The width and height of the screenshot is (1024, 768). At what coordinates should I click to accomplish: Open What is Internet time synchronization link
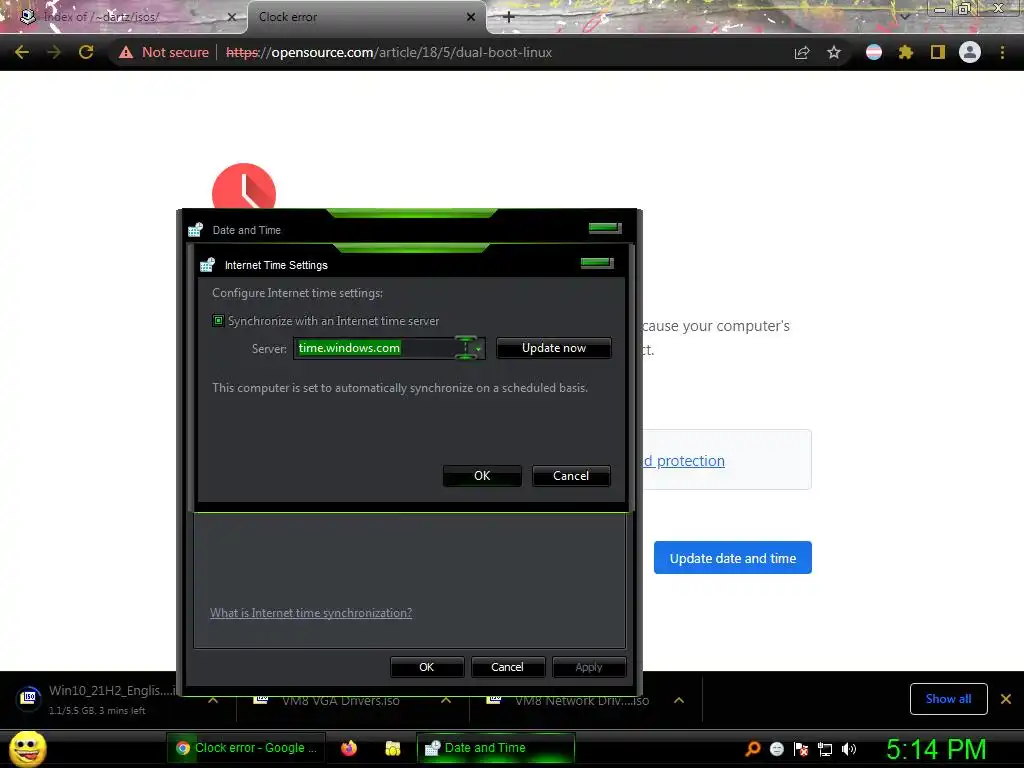click(x=311, y=613)
